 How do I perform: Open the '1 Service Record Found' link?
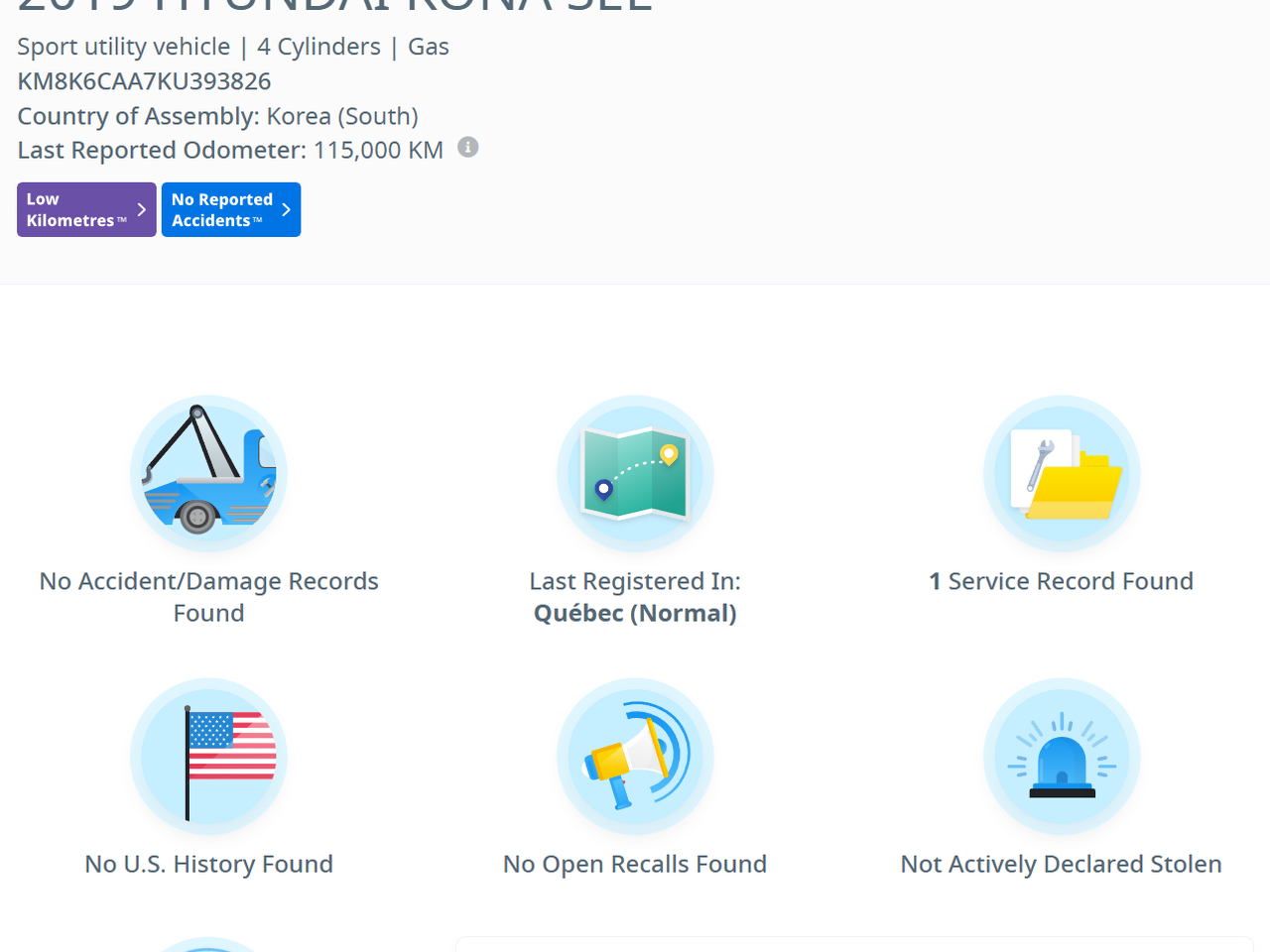click(1062, 581)
